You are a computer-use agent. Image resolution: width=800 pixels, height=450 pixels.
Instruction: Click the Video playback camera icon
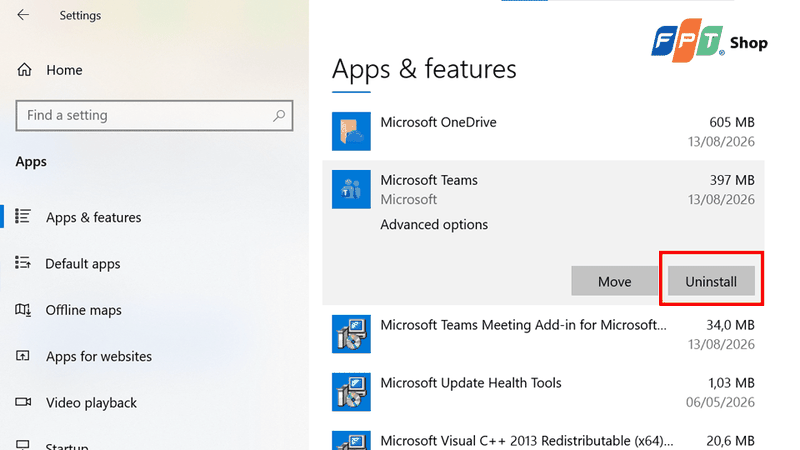click(x=23, y=402)
